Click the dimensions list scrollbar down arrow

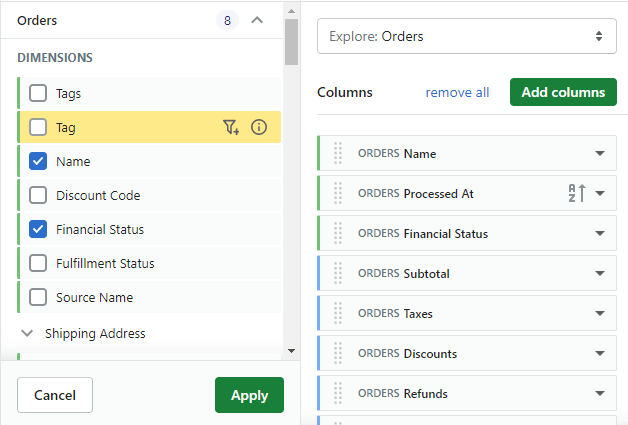point(292,351)
